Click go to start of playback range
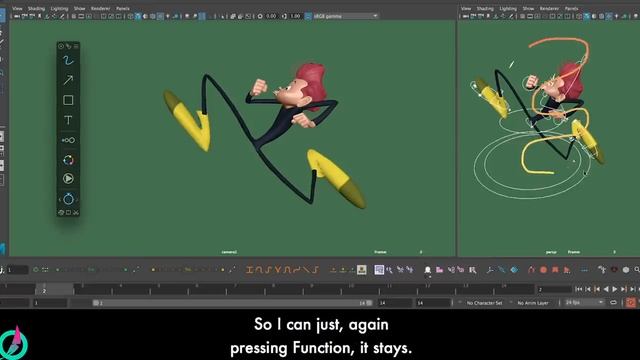The image size is (640, 360). (578, 289)
